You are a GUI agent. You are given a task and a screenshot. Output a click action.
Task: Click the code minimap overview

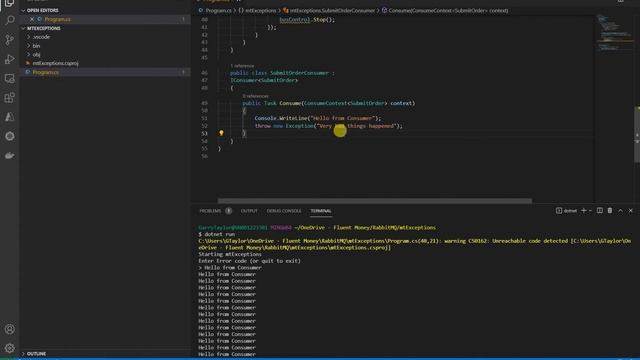click(x=614, y=33)
